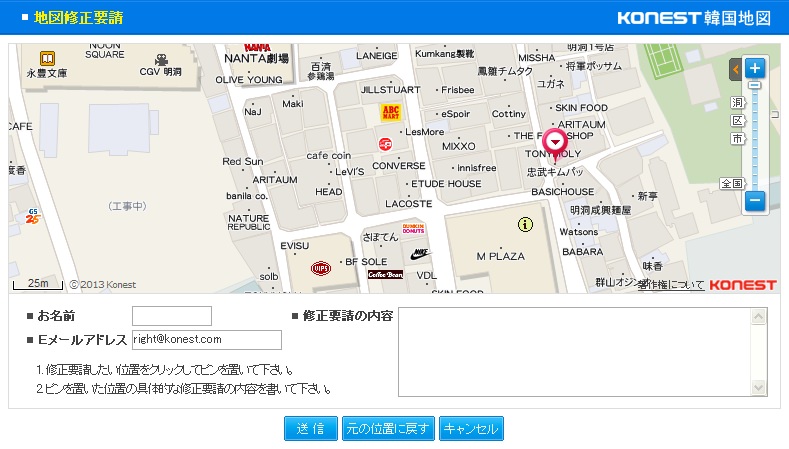Image resolution: width=789 pixels, height=449 pixels.
Task: Click the ETUDE HOUSE label
Action: coord(446,184)
